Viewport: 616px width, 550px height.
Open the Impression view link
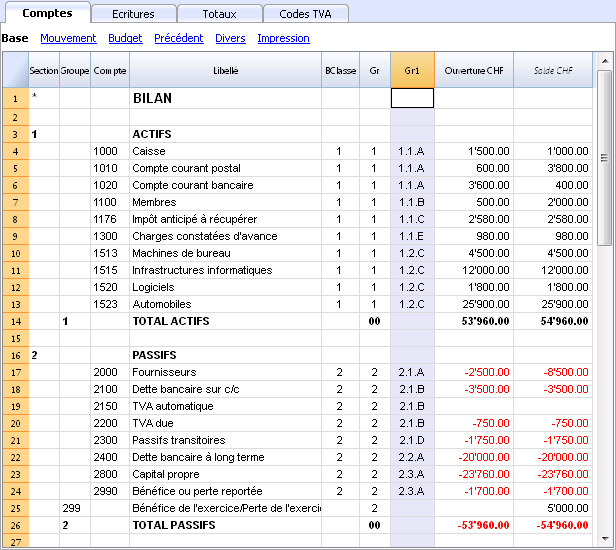pos(283,38)
